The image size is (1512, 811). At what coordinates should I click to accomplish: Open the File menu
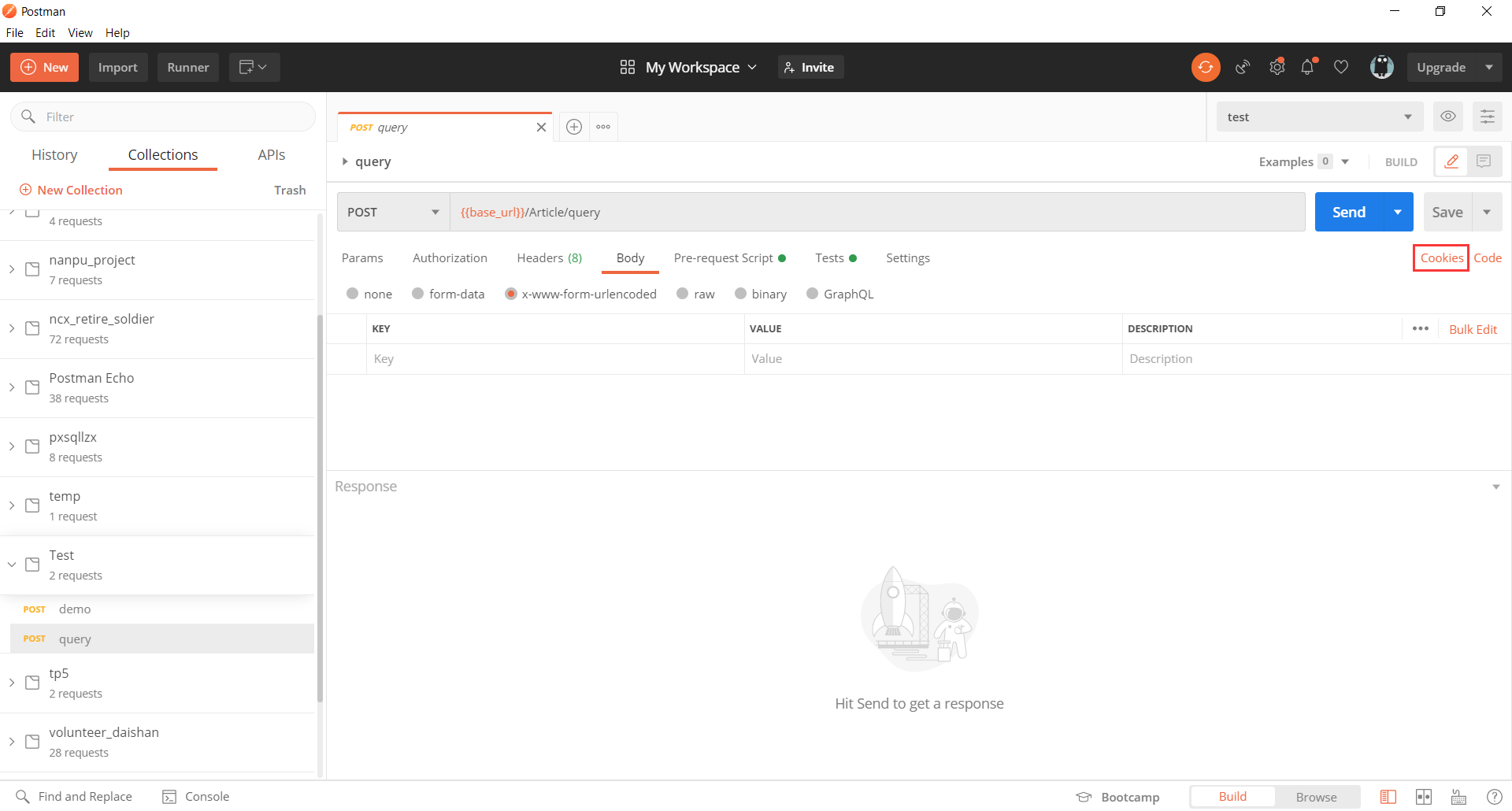pyautogui.click(x=15, y=32)
